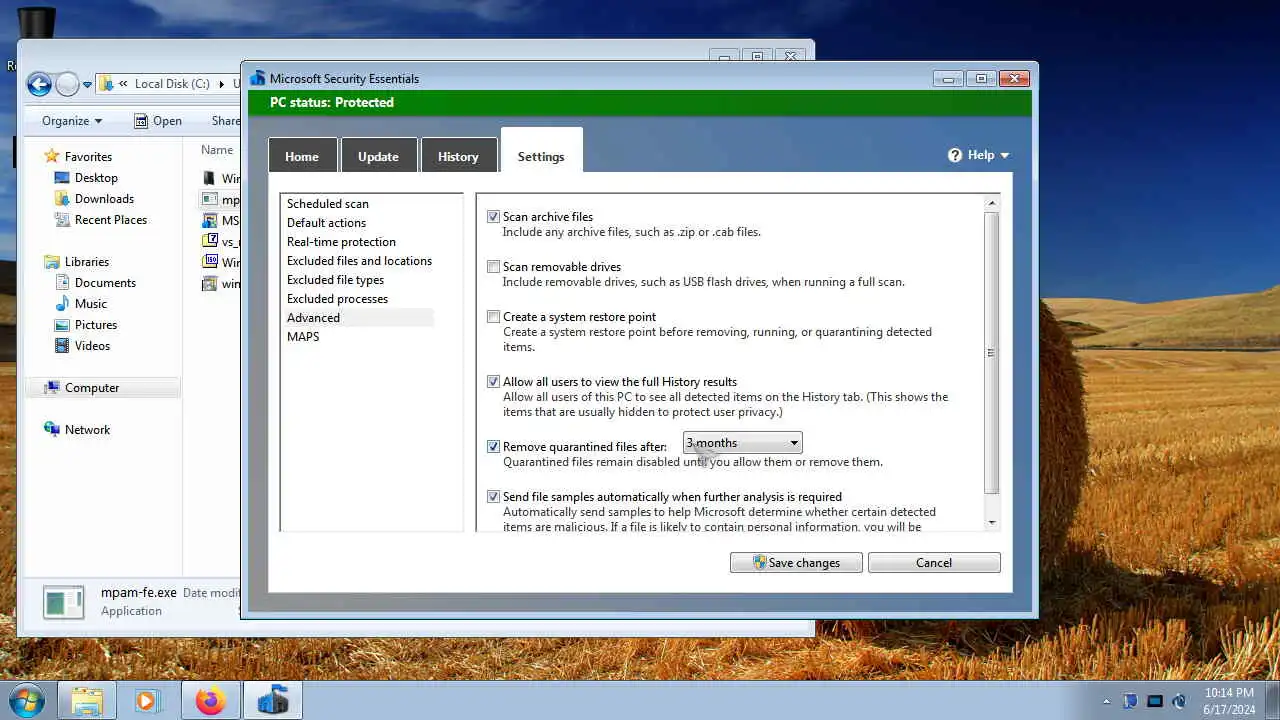Click Pictures library icon in Explorer
Viewport: 1280px width, 720px height.
(62, 325)
